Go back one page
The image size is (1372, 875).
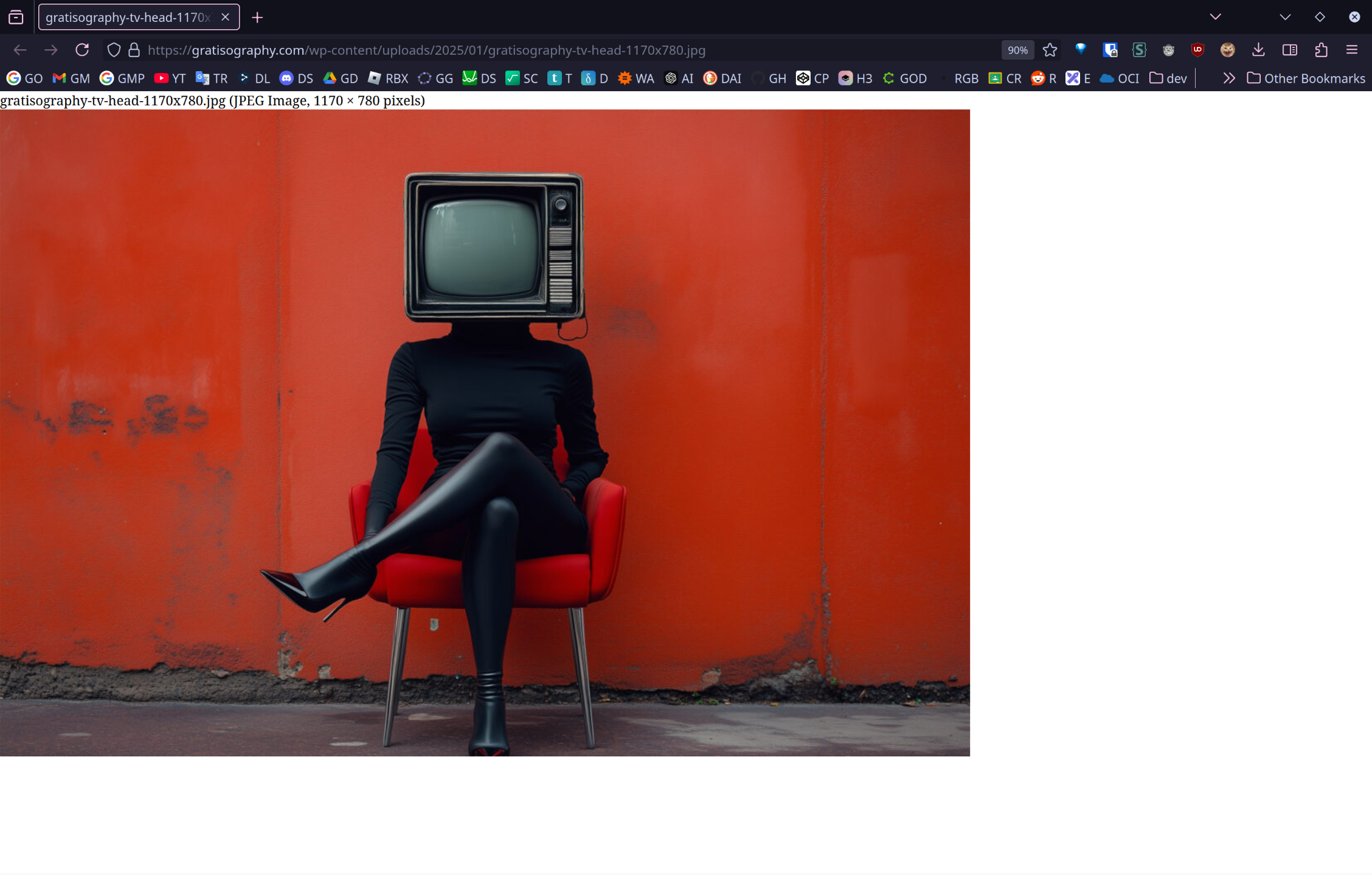point(20,50)
